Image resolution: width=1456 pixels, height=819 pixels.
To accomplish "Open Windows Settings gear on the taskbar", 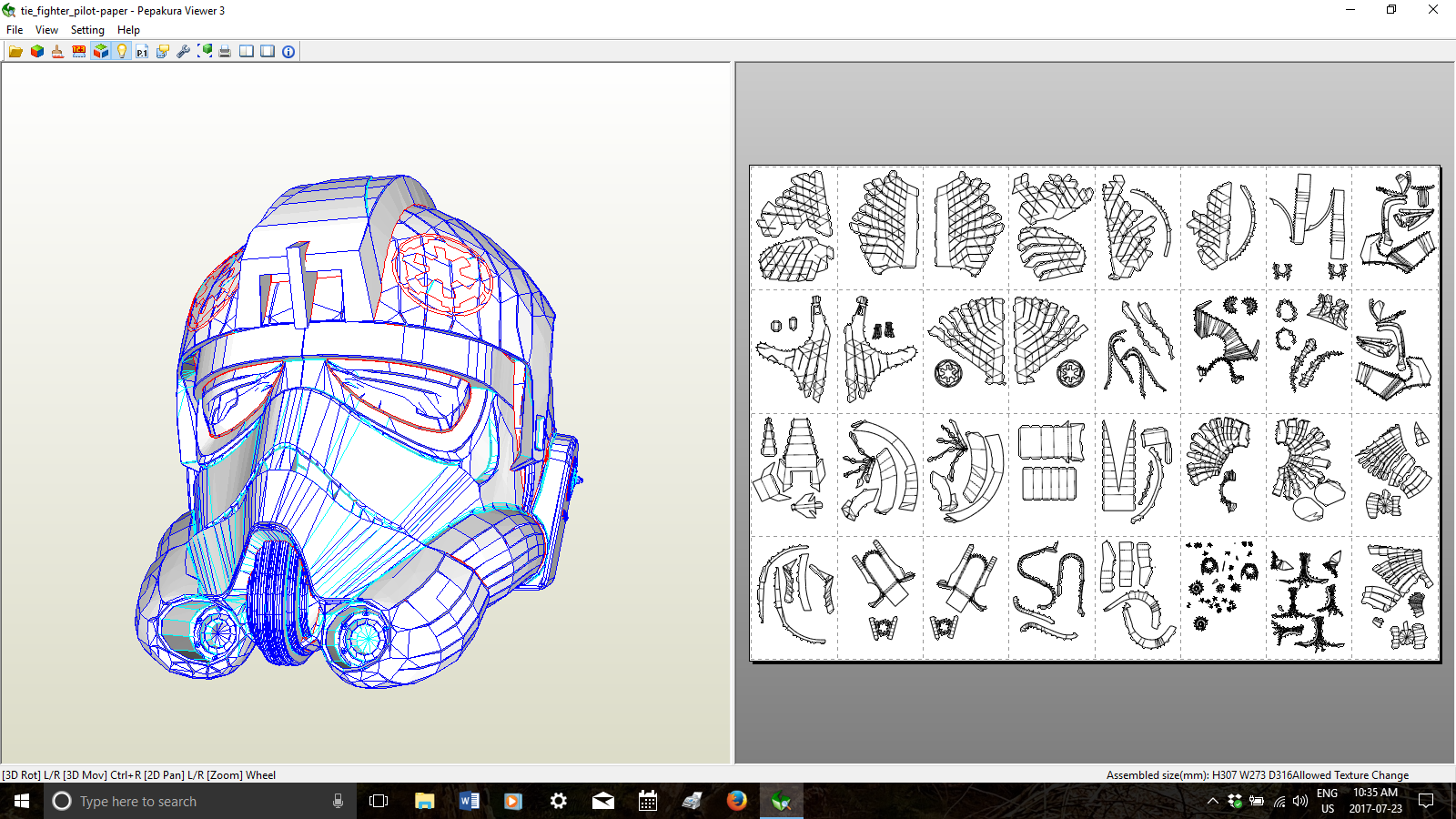I will pos(558,801).
